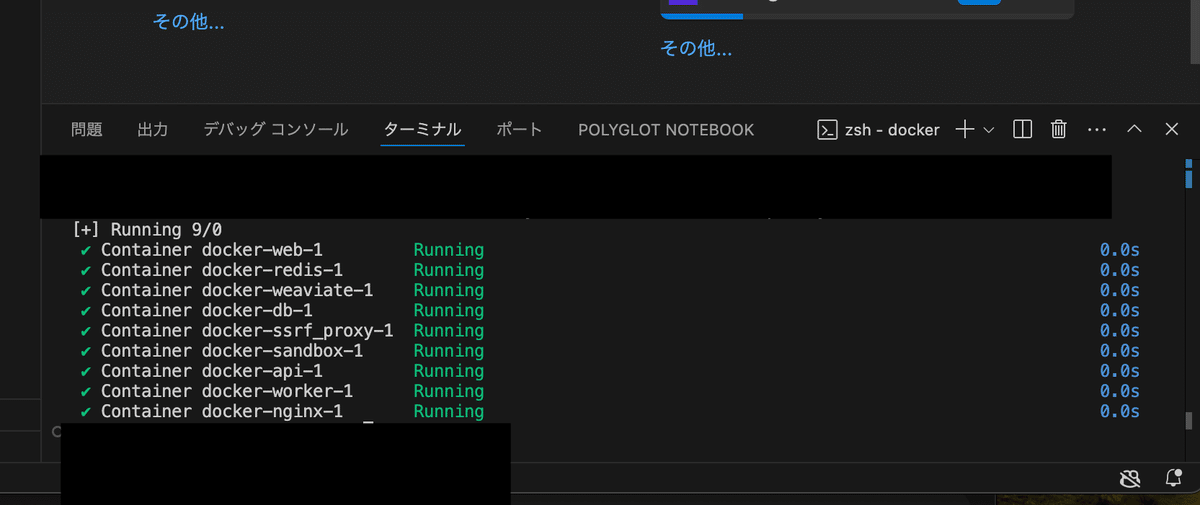
Task: Switch to the 出力 tab
Action: click(x=153, y=130)
